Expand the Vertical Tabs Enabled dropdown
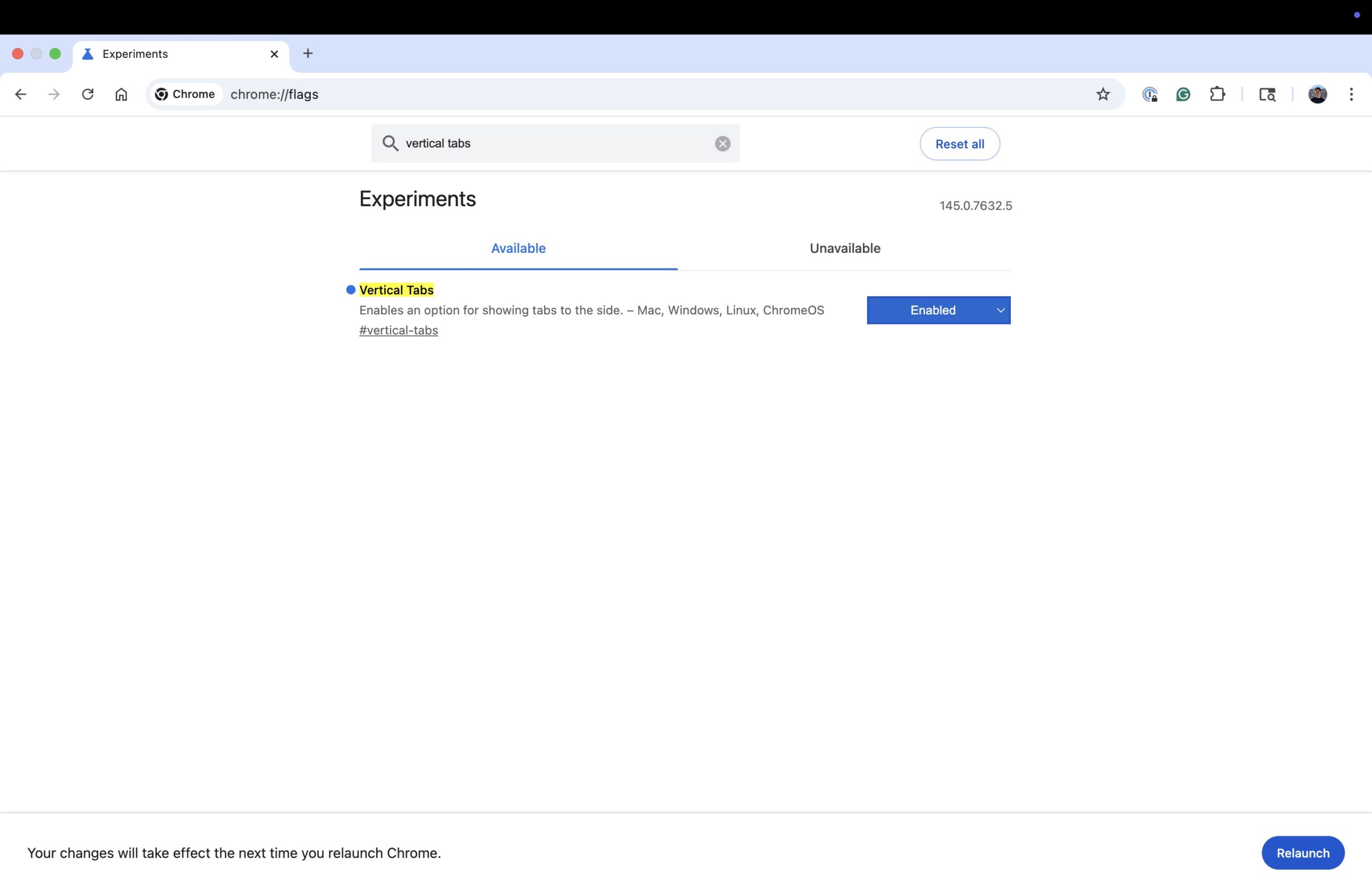Image resolution: width=1372 pixels, height=892 pixels. [938, 311]
